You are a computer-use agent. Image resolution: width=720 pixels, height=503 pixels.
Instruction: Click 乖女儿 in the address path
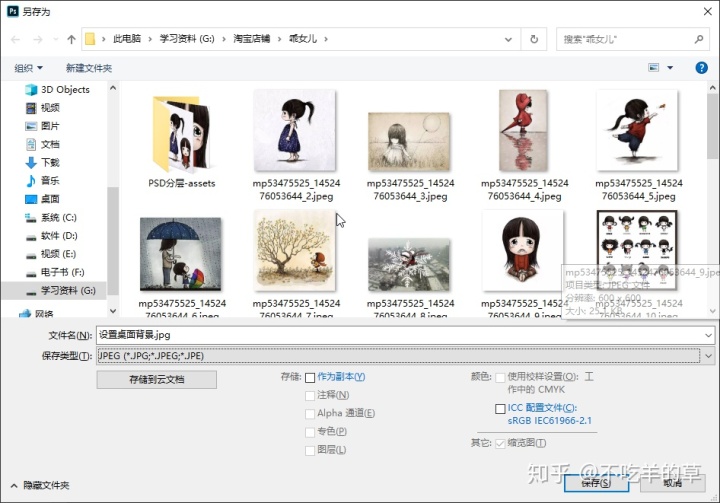[x=303, y=39]
